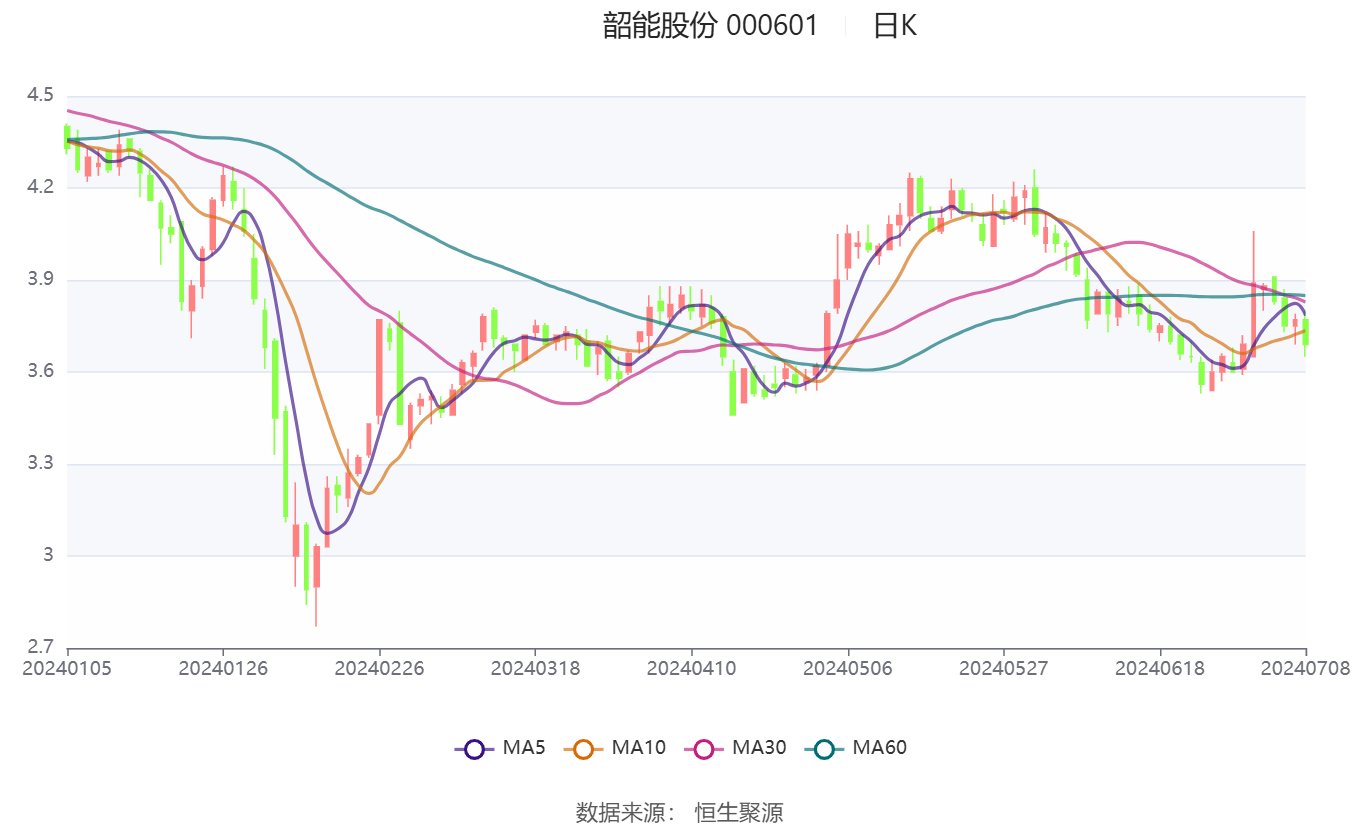
Task: Click the 20240506 date axis label
Action: pyautogui.click(x=848, y=668)
